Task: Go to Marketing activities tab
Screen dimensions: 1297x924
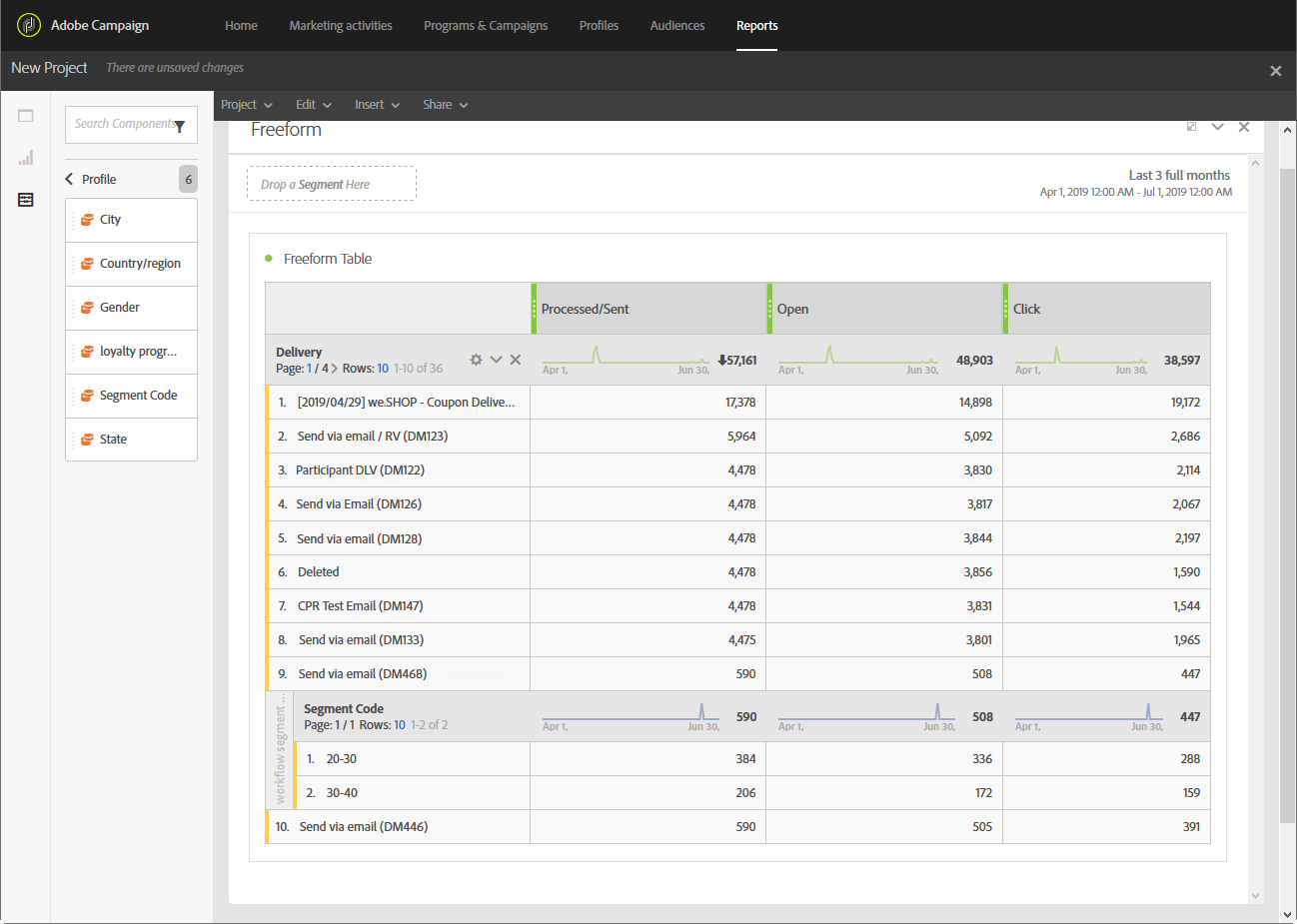Action: pos(341,26)
